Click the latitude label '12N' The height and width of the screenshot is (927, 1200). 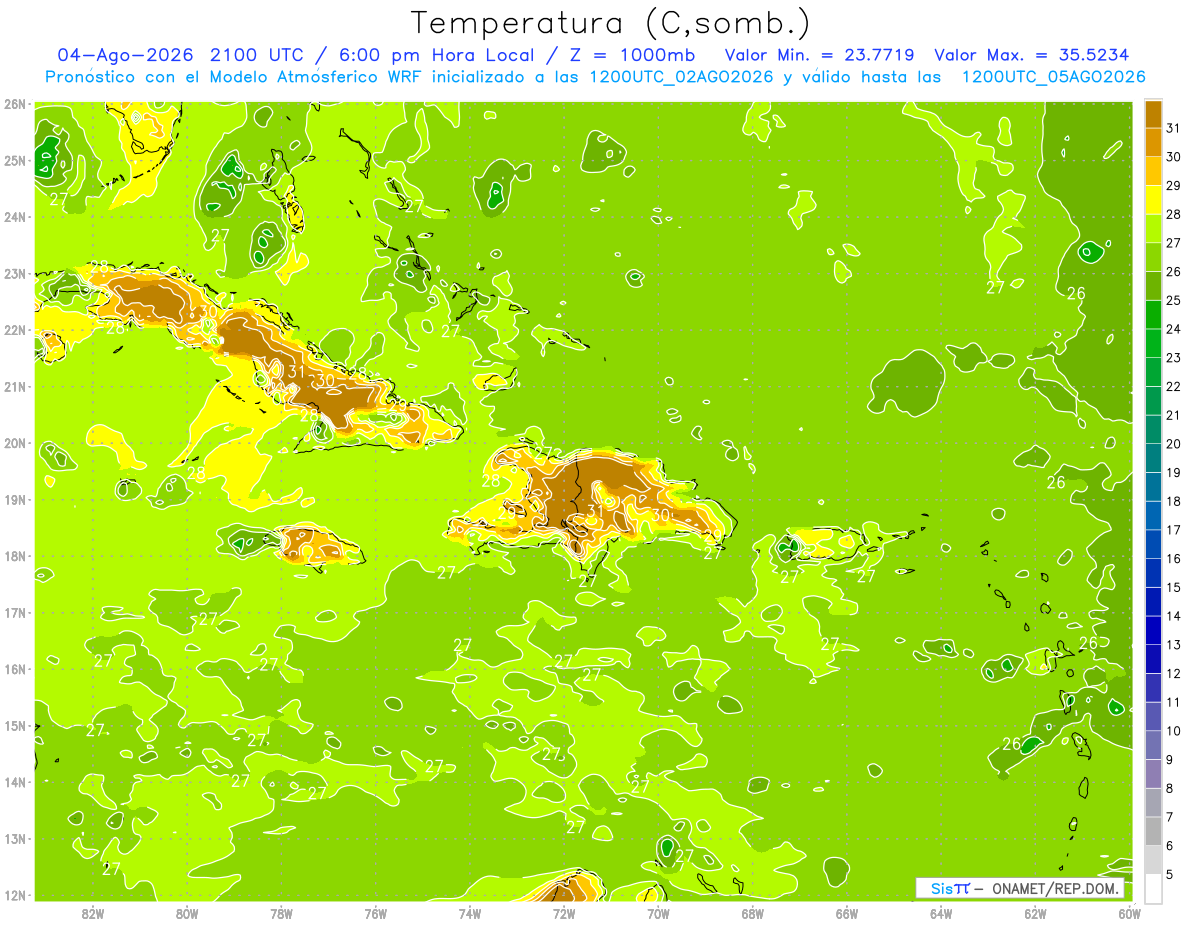tap(15, 895)
